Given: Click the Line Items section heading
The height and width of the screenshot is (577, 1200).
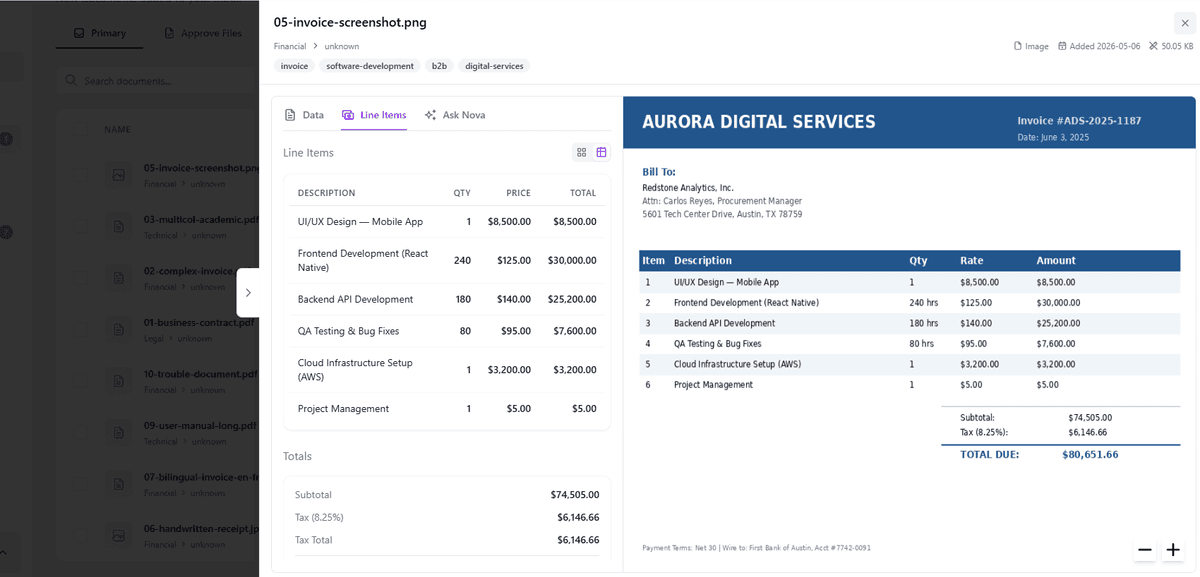Looking at the screenshot, I should 308,153.
